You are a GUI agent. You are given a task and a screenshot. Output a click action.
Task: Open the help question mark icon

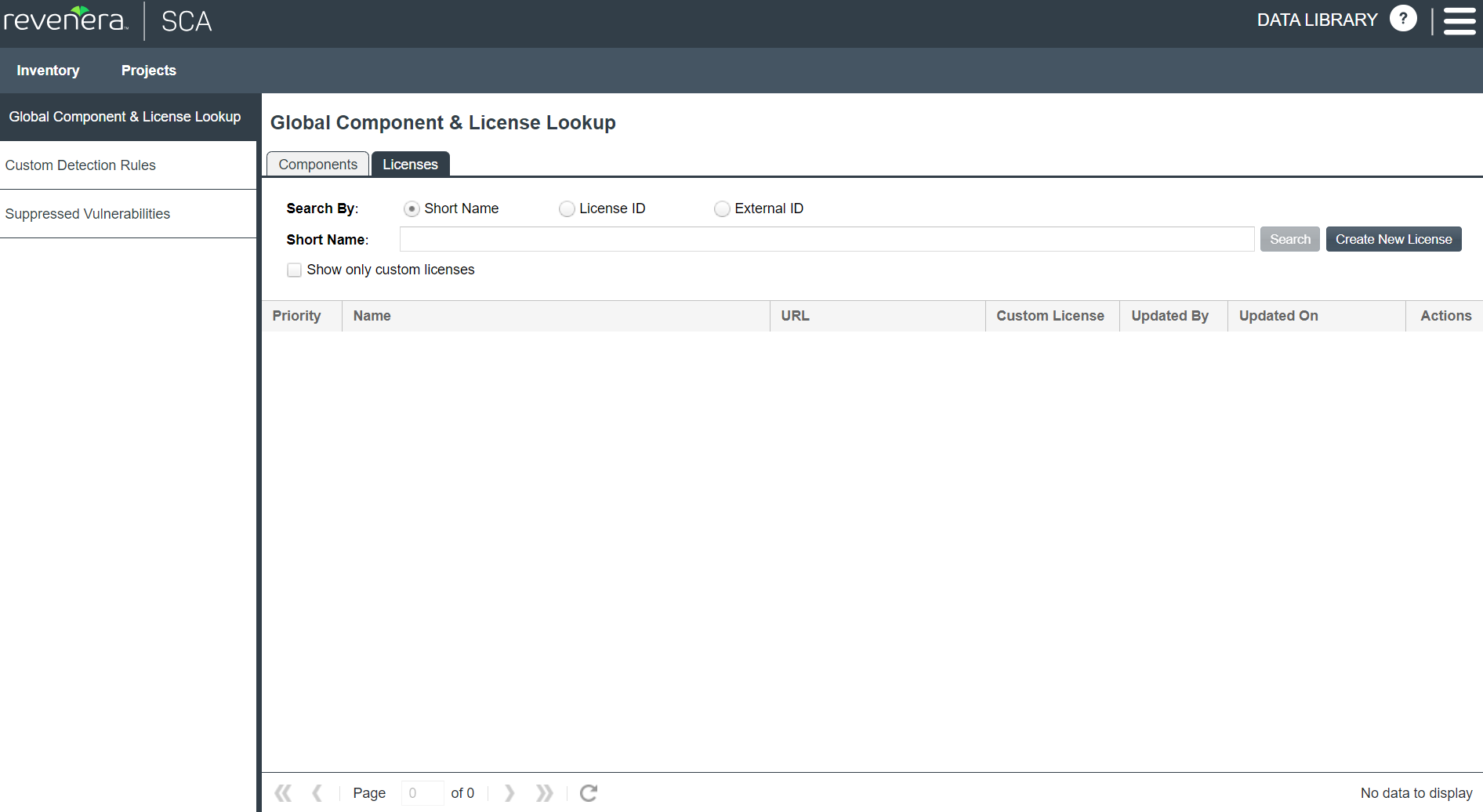(1402, 18)
